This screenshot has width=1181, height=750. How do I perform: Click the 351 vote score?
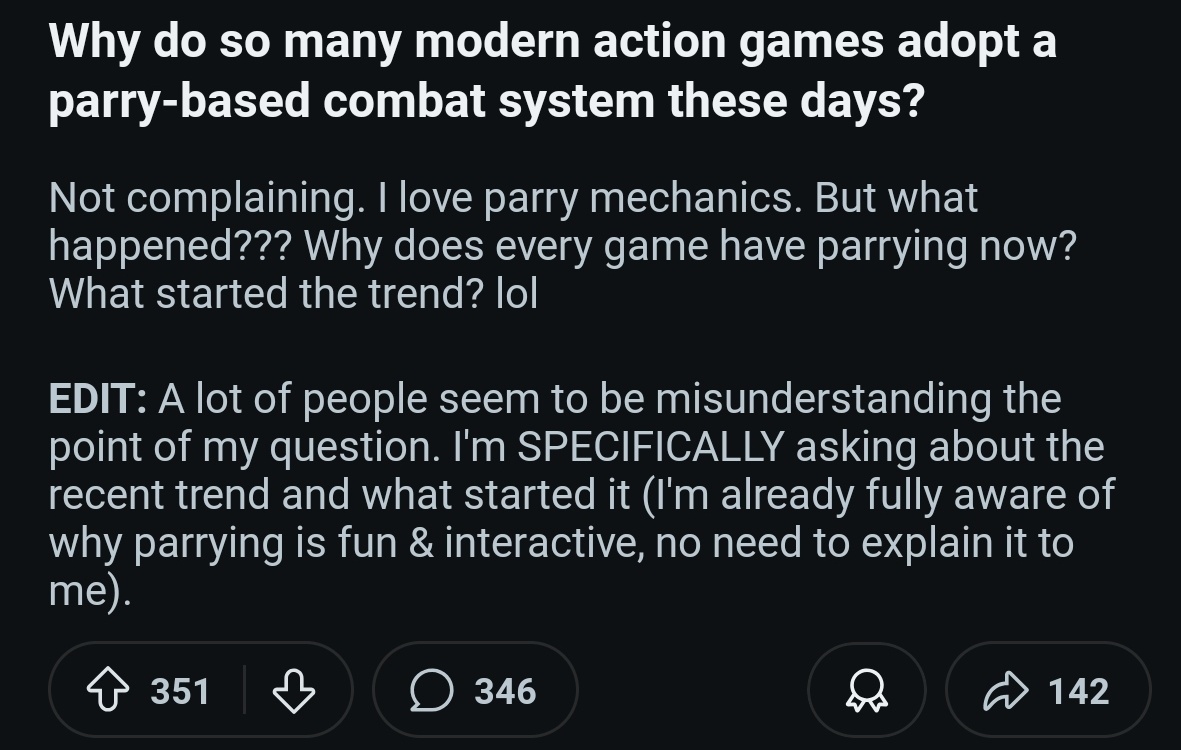coord(180,691)
